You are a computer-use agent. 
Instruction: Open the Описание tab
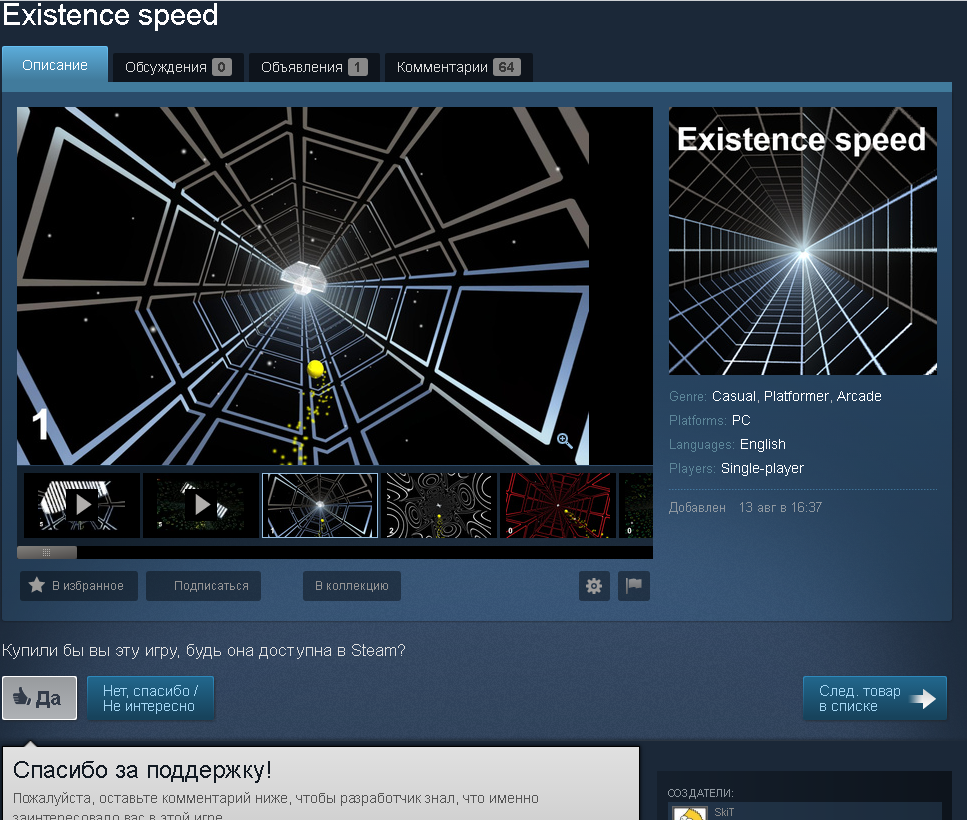[x=55, y=65]
